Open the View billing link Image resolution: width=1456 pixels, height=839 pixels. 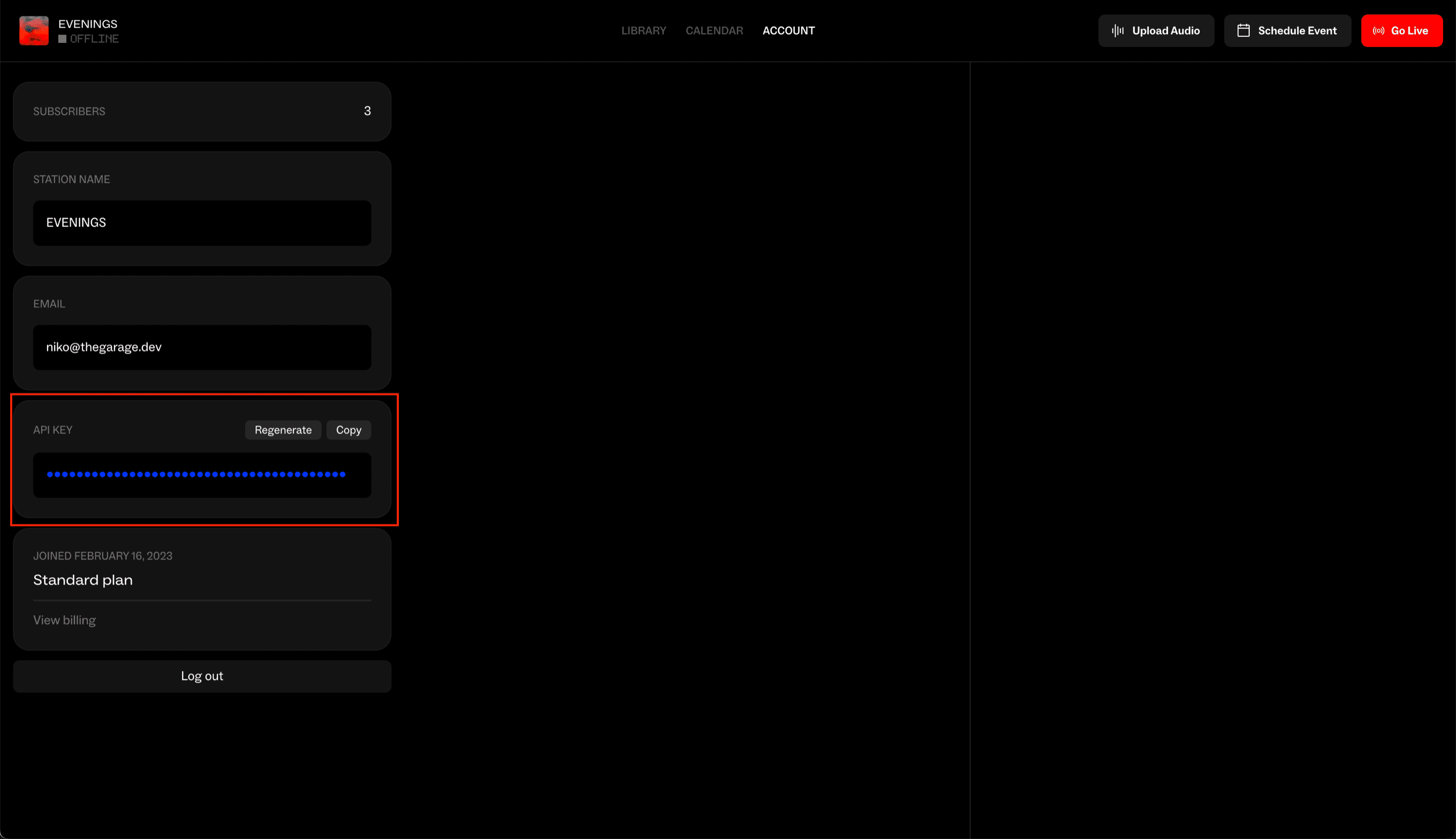pos(65,620)
